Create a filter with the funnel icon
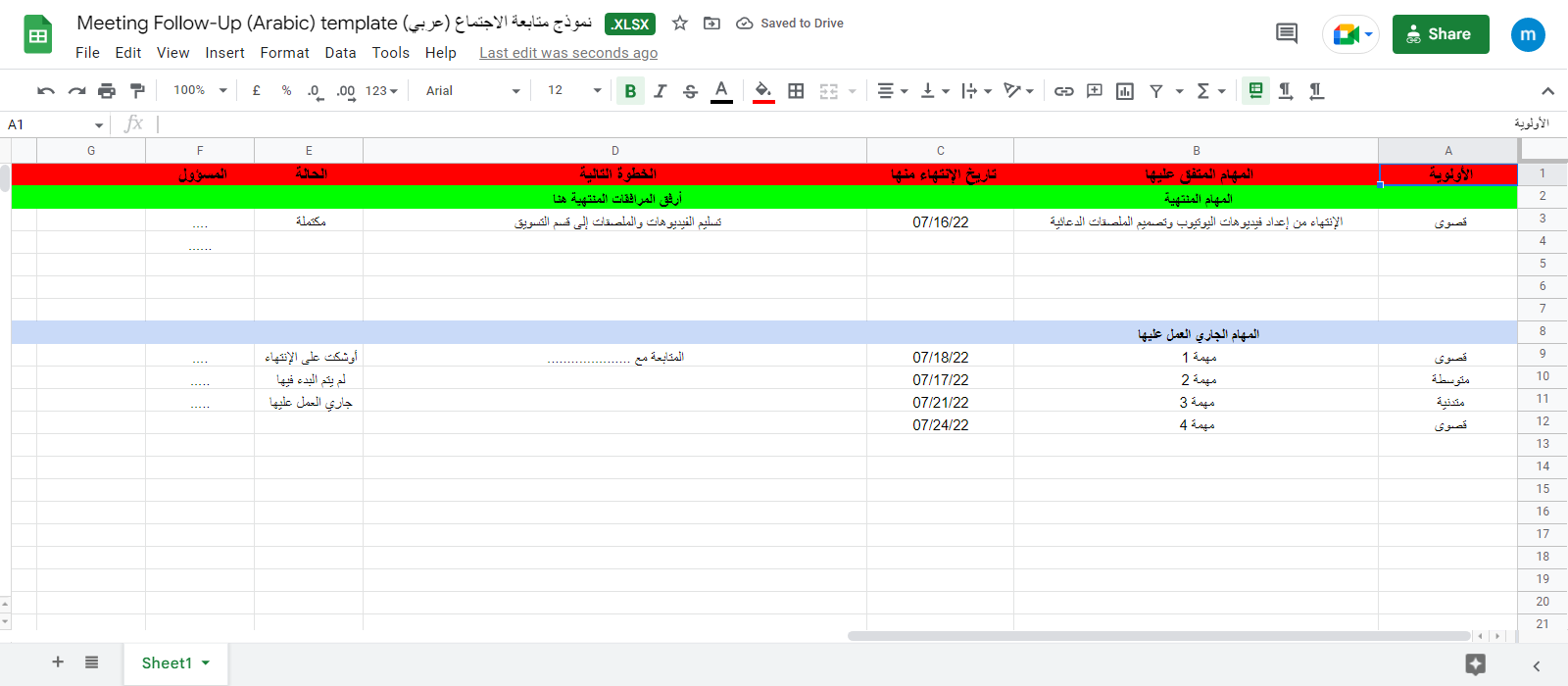The image size is (1568, 686). (x=1156, y=91)
